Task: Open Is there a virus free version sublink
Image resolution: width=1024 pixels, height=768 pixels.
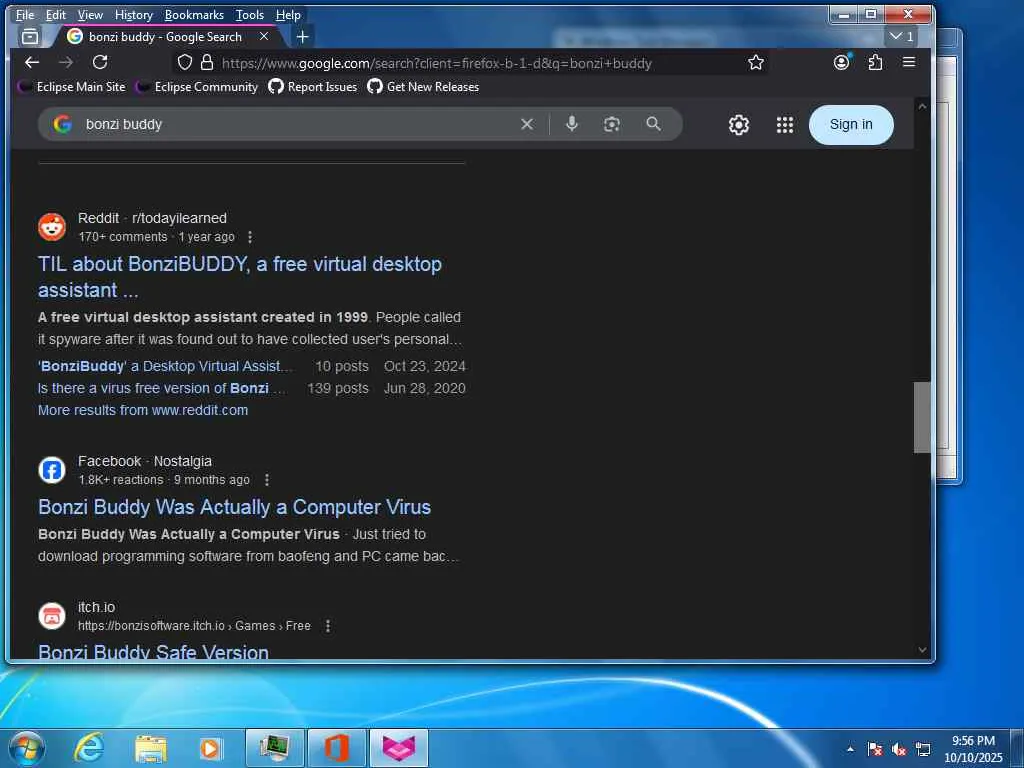Action: 161,389
